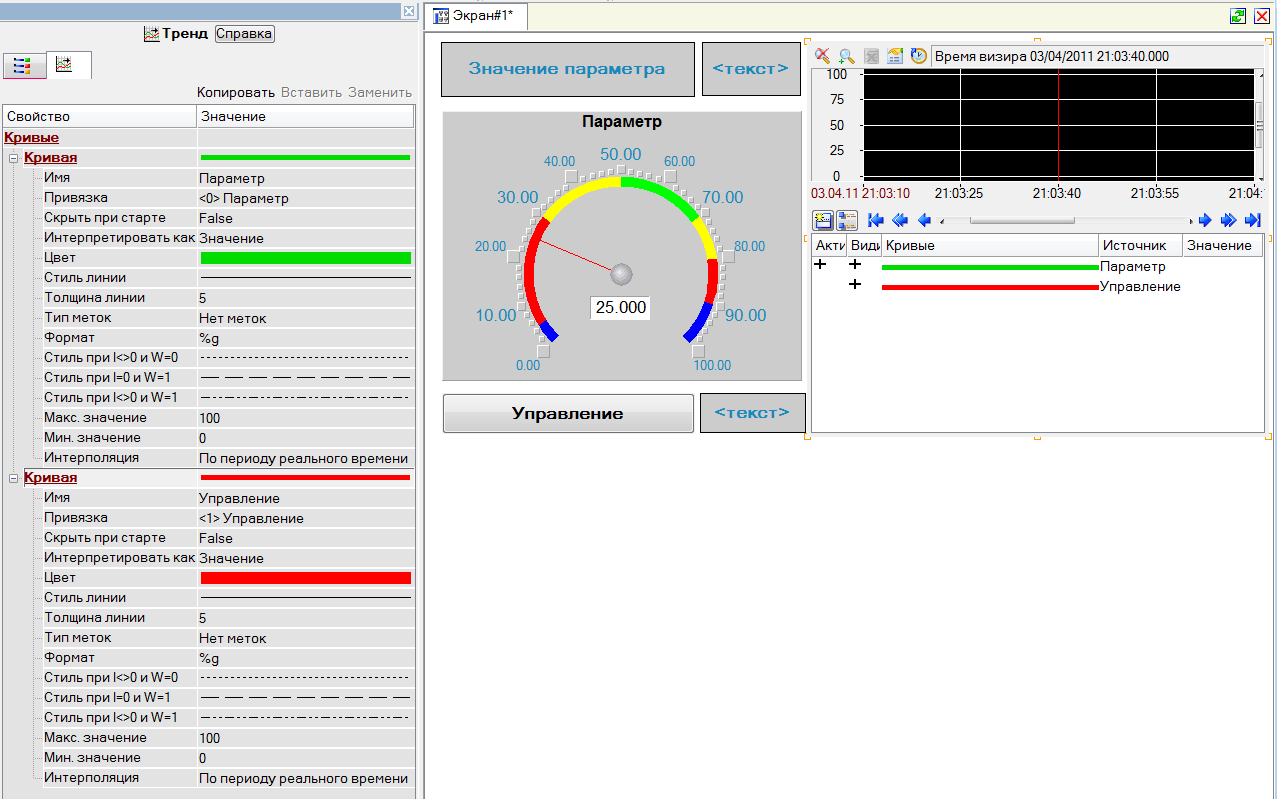This screenshot has height=799, width=1281.
Task: Click Привязка value '<0> Параметр'
Action: coord(306,198)
